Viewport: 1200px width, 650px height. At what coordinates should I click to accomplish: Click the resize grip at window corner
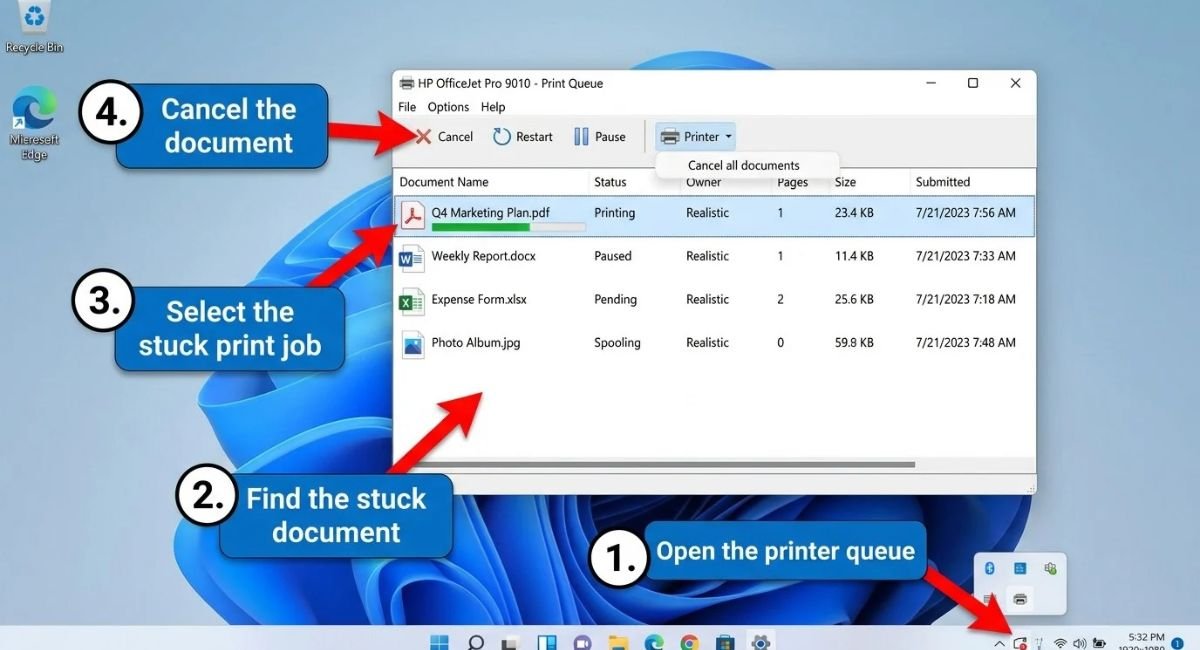[x=1030, y=487]
